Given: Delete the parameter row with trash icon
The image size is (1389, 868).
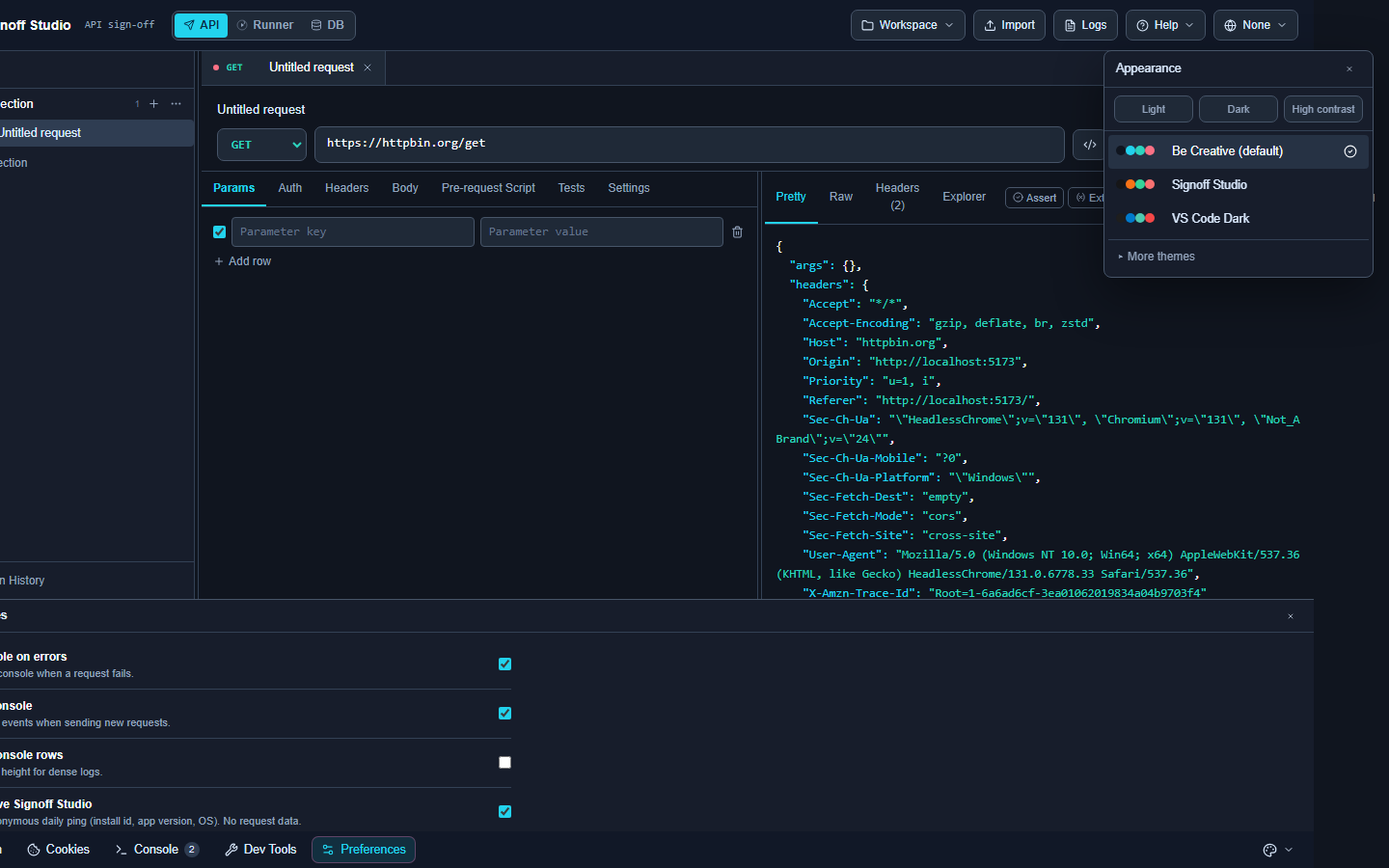Looking at the screenshot, I should tap(738, 231).
